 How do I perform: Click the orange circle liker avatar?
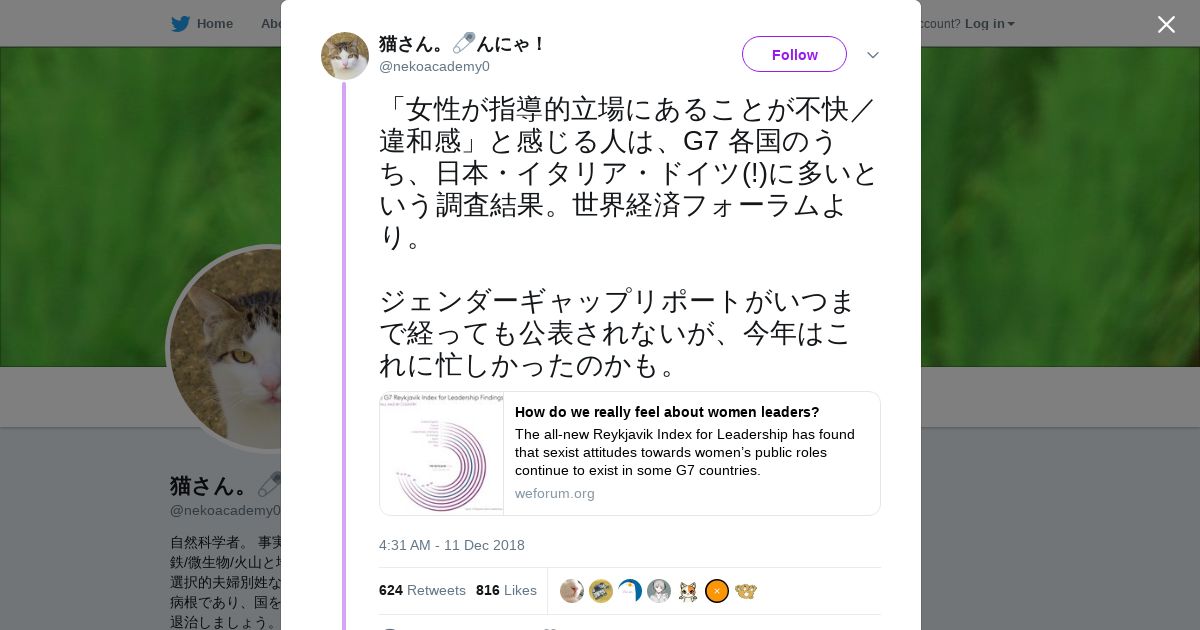click(717, 591)
